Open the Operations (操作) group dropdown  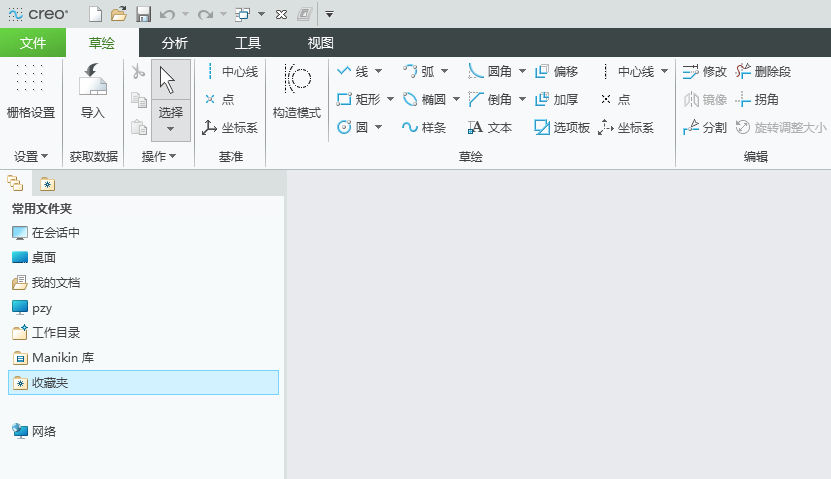pos(159,156)
